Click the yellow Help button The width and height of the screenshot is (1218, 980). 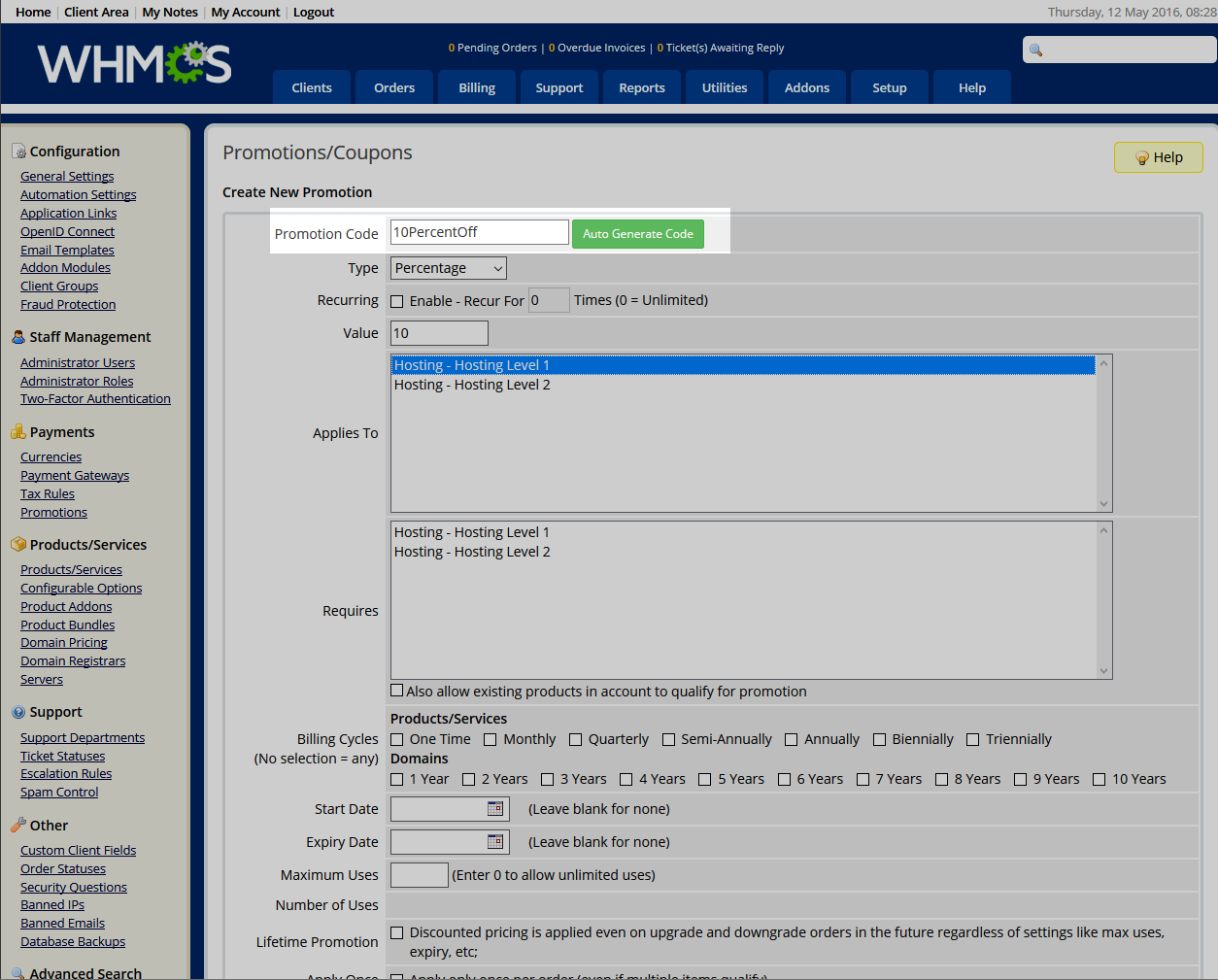(x=1158, y=157)
